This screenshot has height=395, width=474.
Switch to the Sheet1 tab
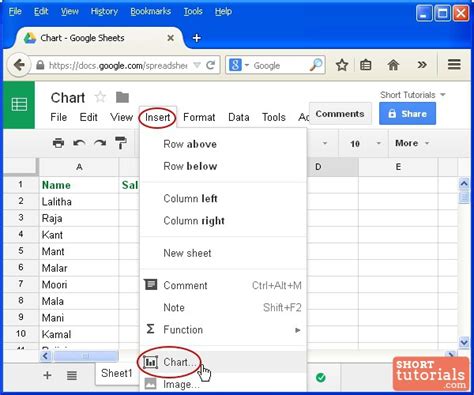click(x=117, y=373)
